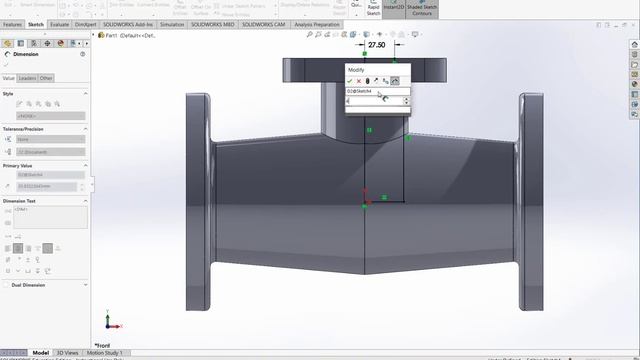Expand the Part1 flyout tree

[x=93, y=35]
